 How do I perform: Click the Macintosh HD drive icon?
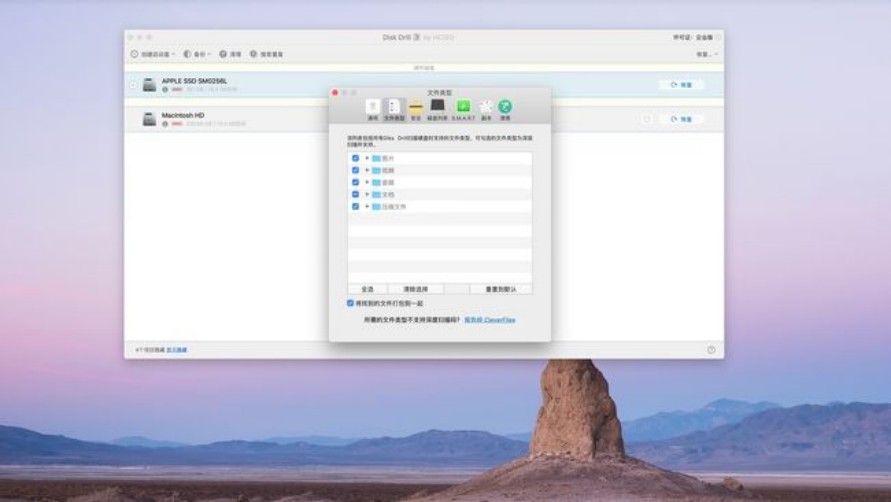[149, 119]
